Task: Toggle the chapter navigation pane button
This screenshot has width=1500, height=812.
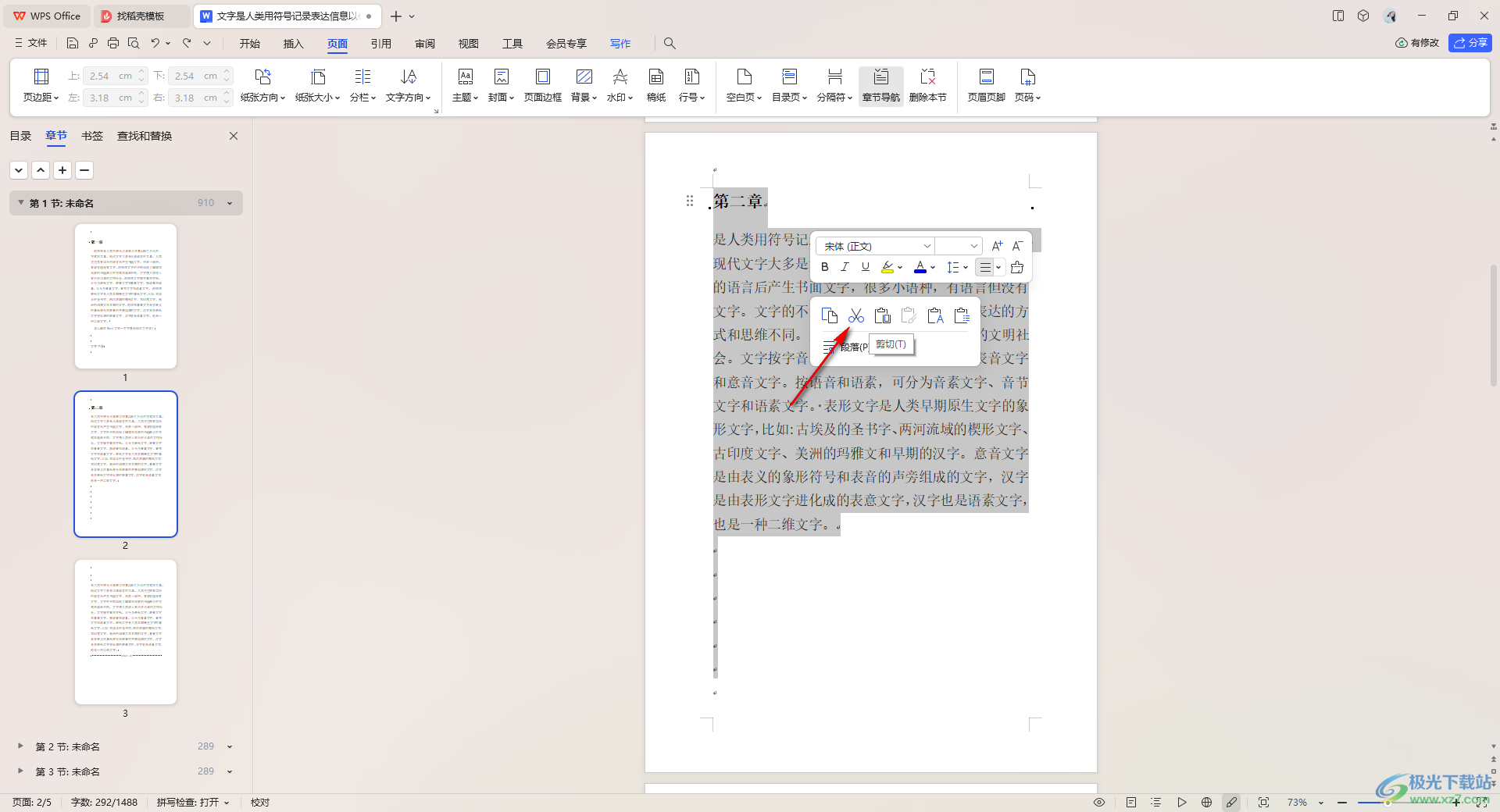Action: [881, 85]
